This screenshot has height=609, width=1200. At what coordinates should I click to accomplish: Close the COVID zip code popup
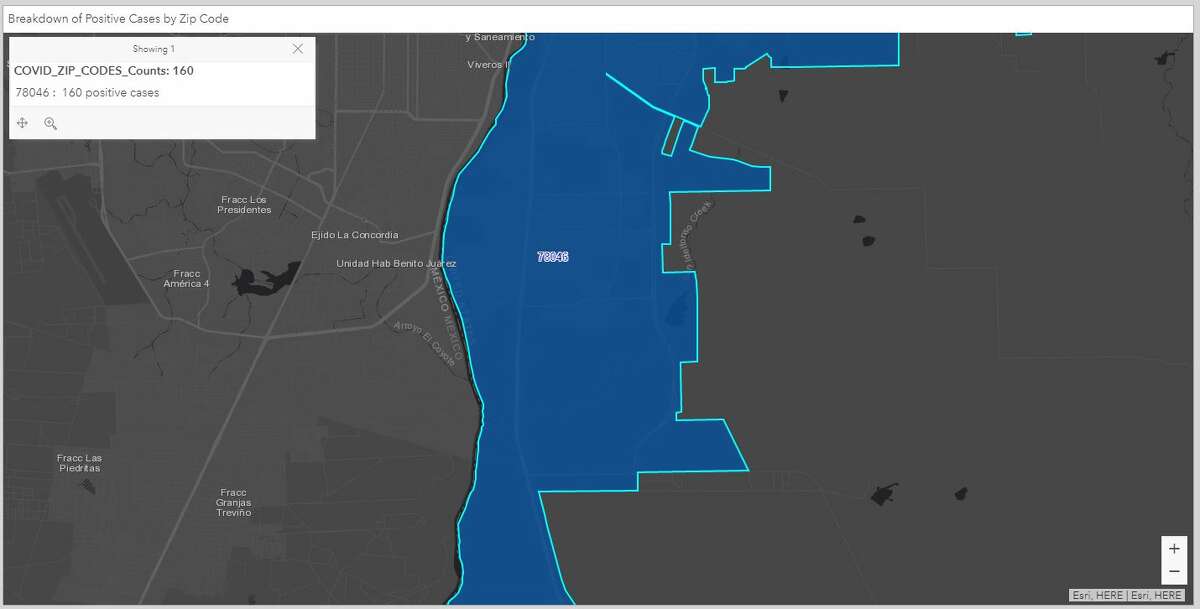[x=297, y=48]
